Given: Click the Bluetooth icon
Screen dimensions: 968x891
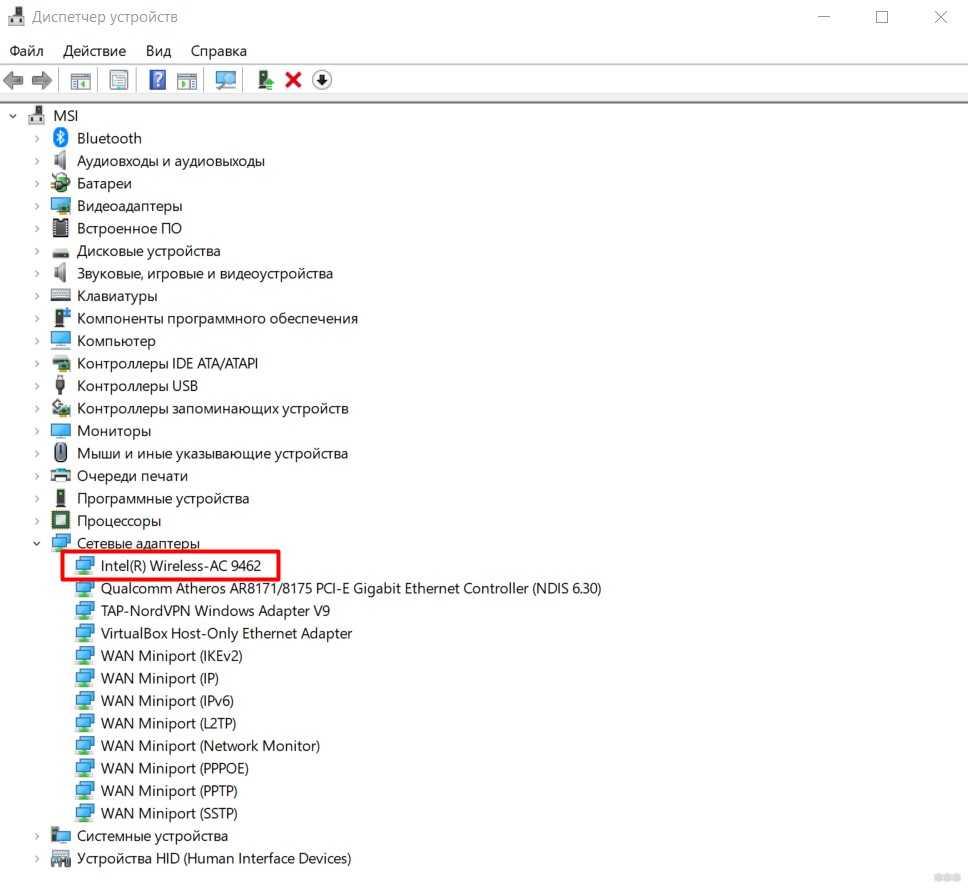Looking at the screenshot, I should pos(60,138).
